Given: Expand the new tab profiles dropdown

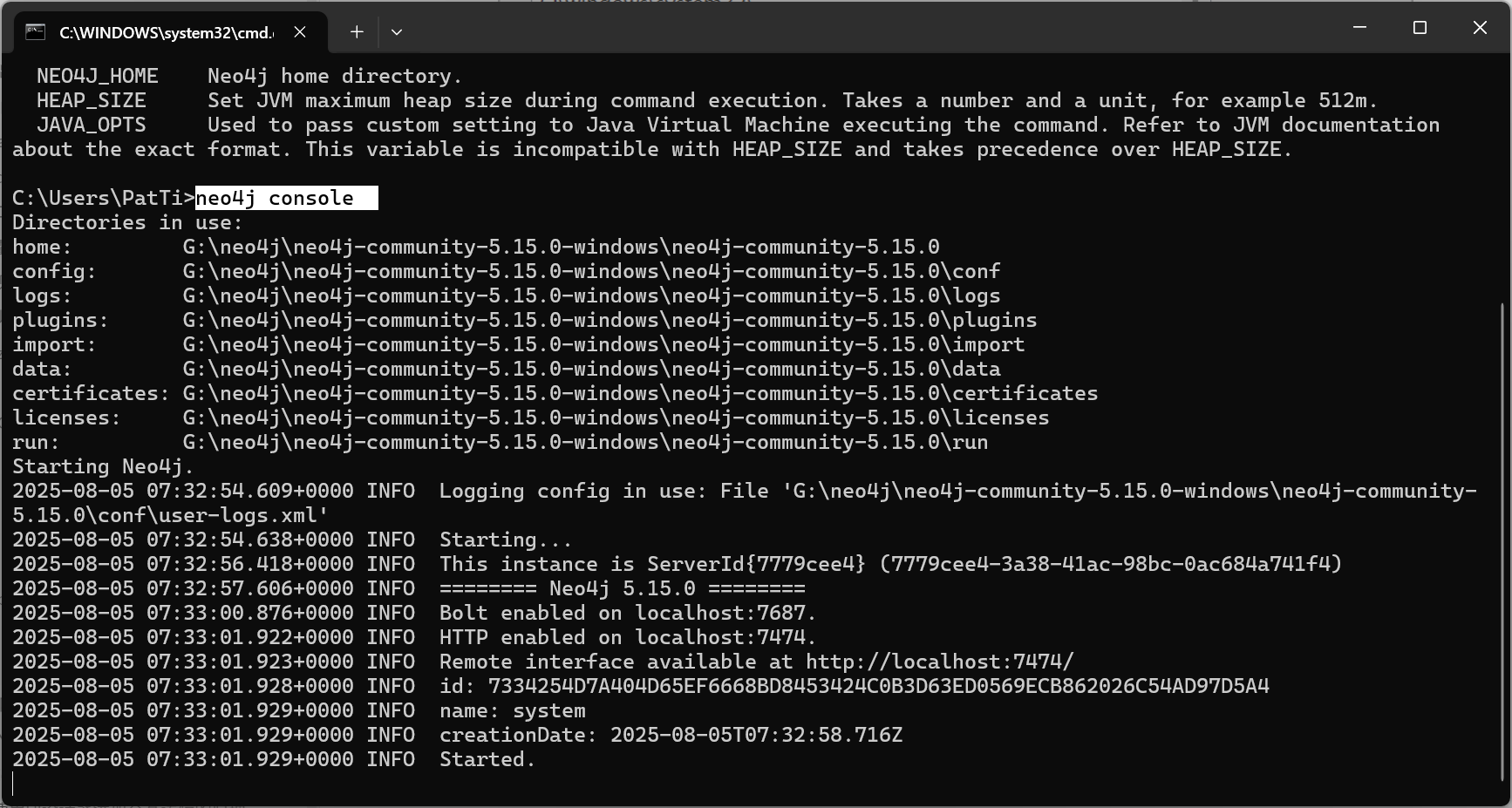Looking at the screenshot, I should (x=397, y=32).
